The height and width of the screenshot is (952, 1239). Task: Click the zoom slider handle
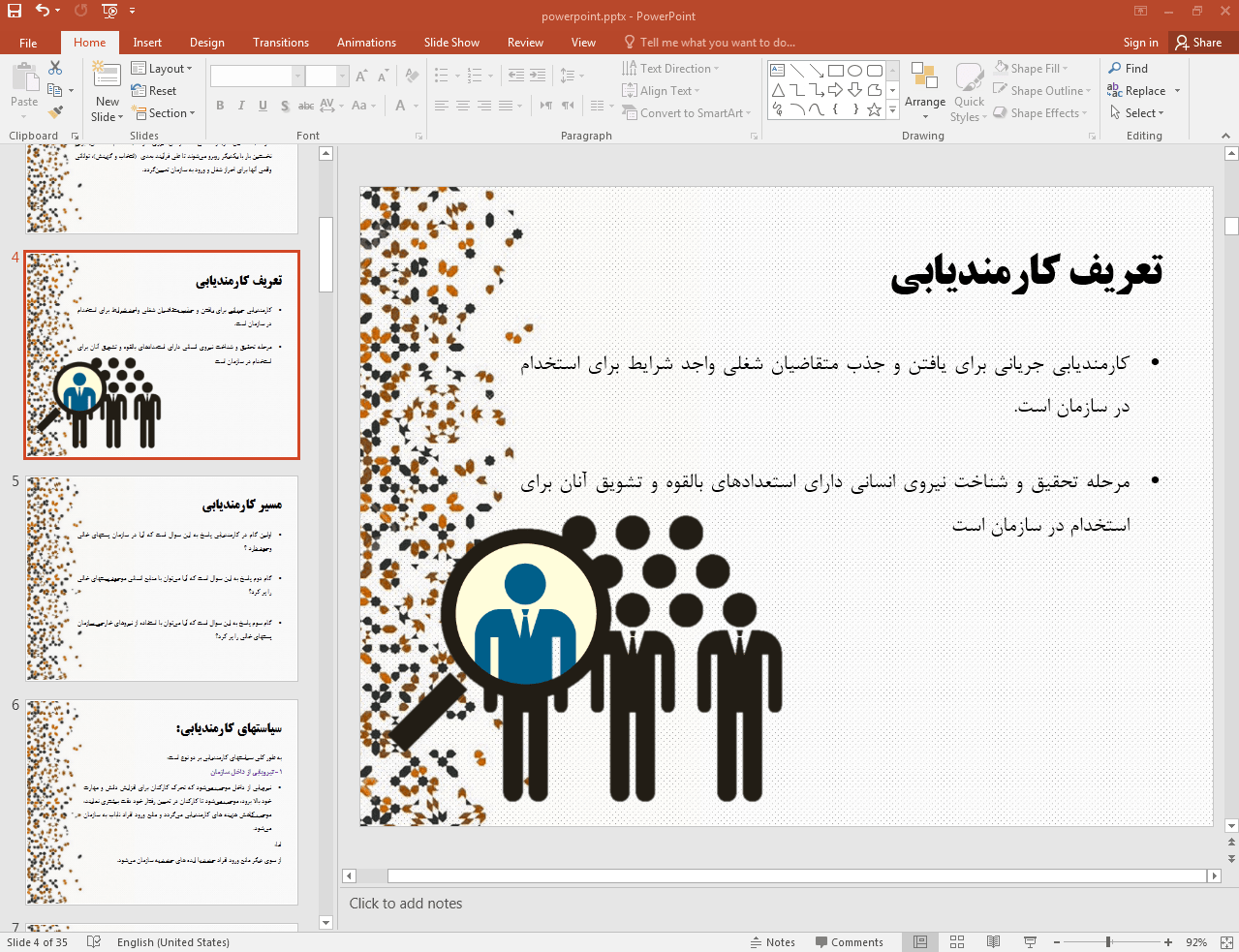[1108, 942]
